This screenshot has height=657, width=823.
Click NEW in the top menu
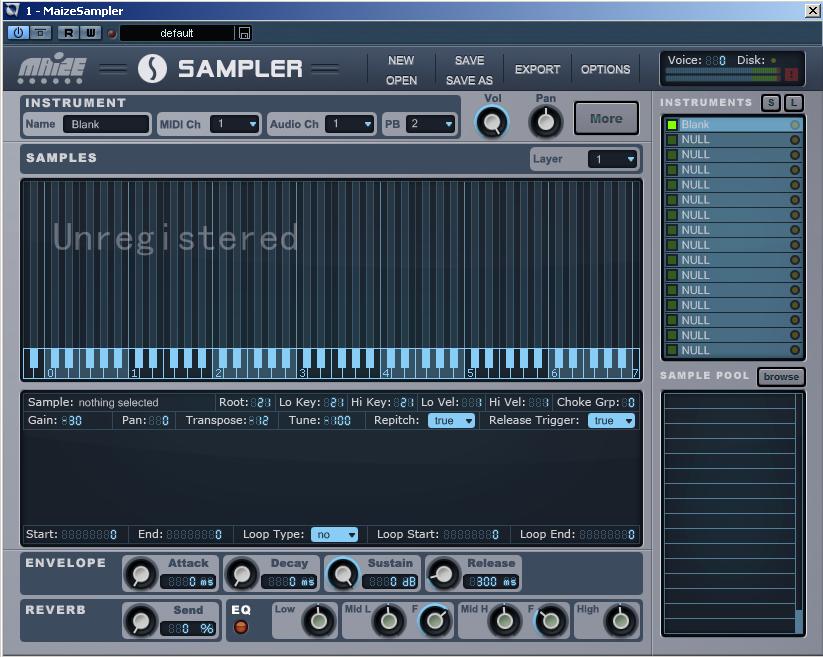pyautogui.click(x=401, y=60)
